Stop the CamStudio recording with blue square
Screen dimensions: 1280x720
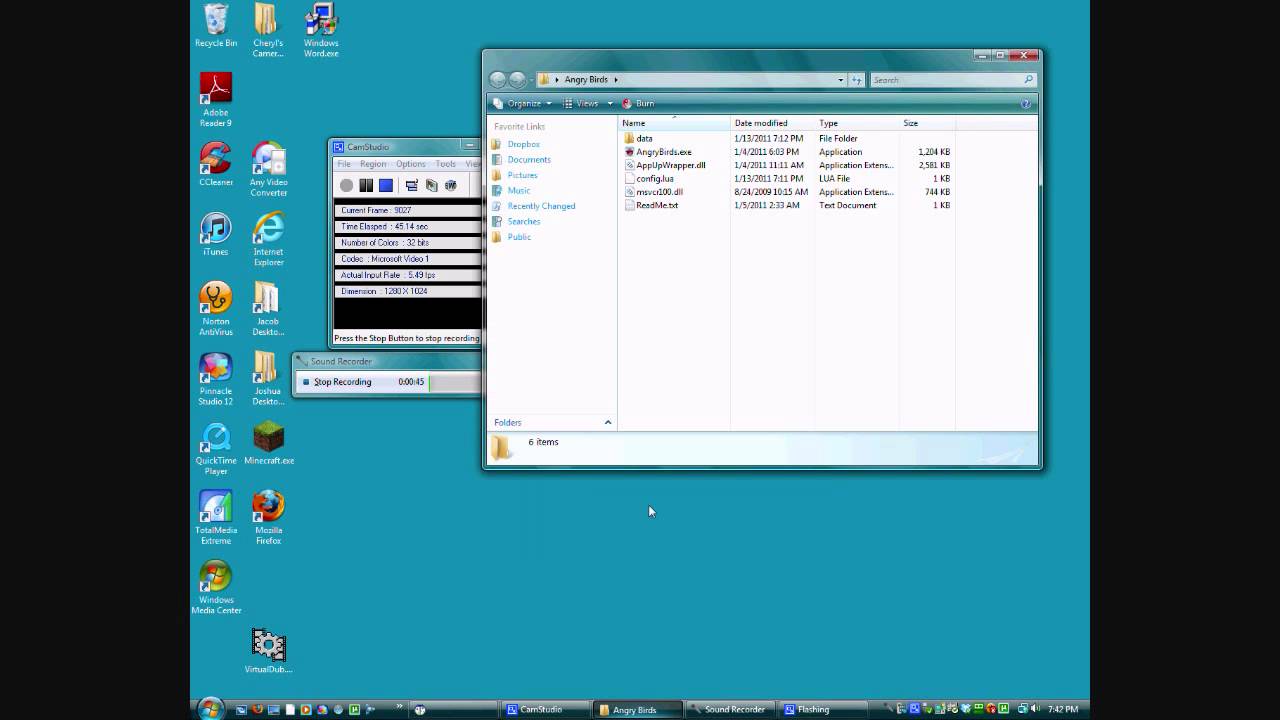386,185
